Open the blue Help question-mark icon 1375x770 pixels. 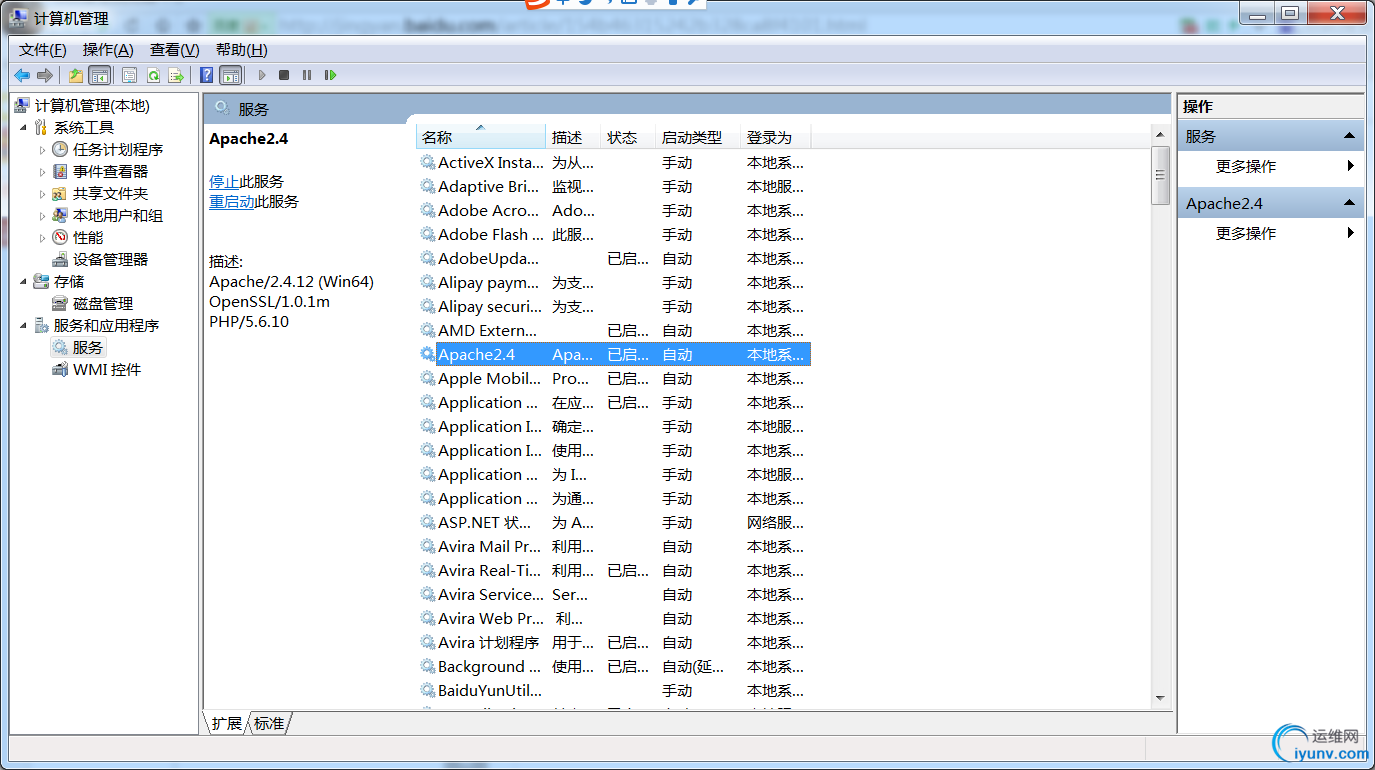click(x=207, y=75)
